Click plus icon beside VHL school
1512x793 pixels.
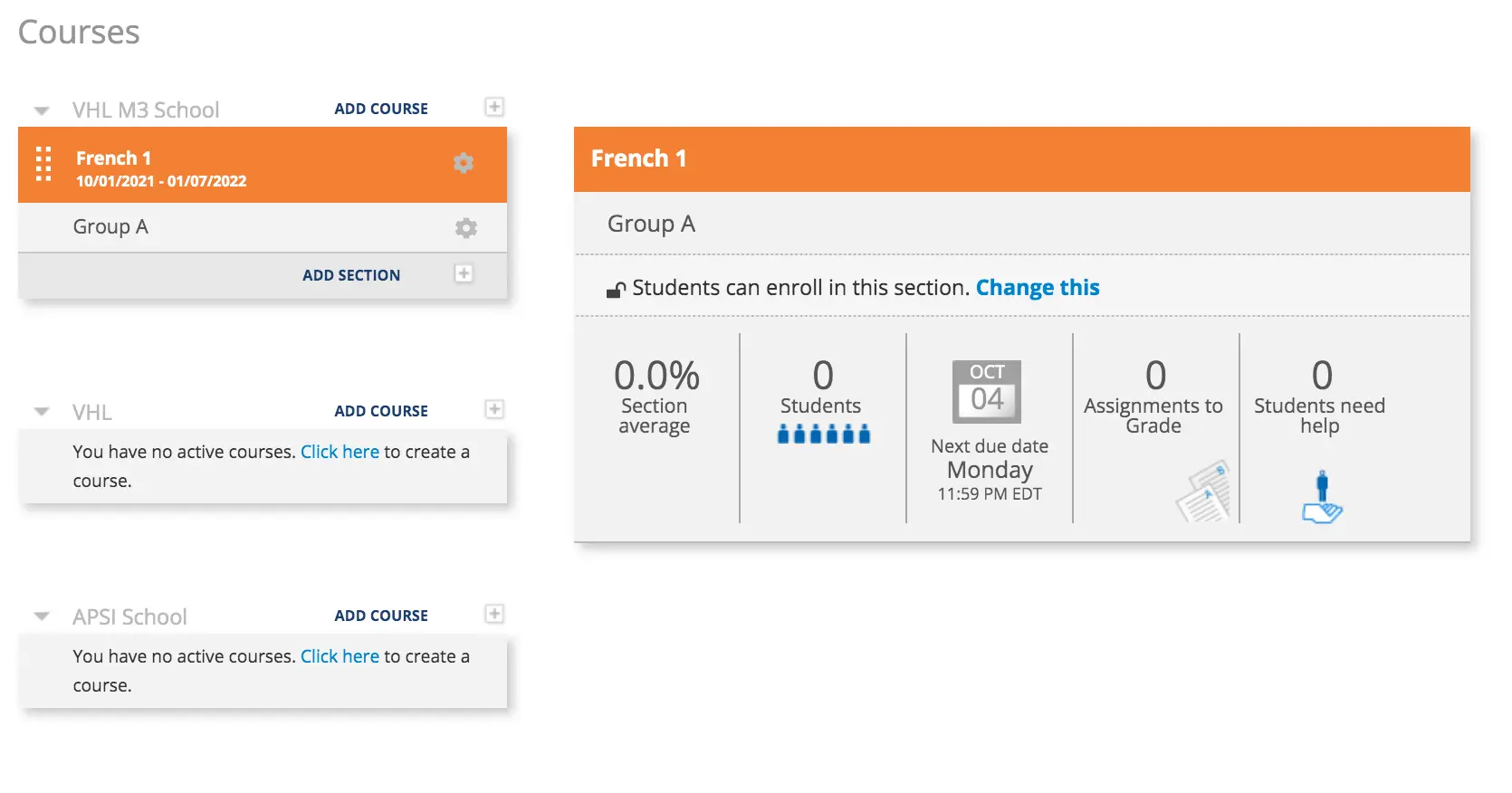tap(494, 409)
